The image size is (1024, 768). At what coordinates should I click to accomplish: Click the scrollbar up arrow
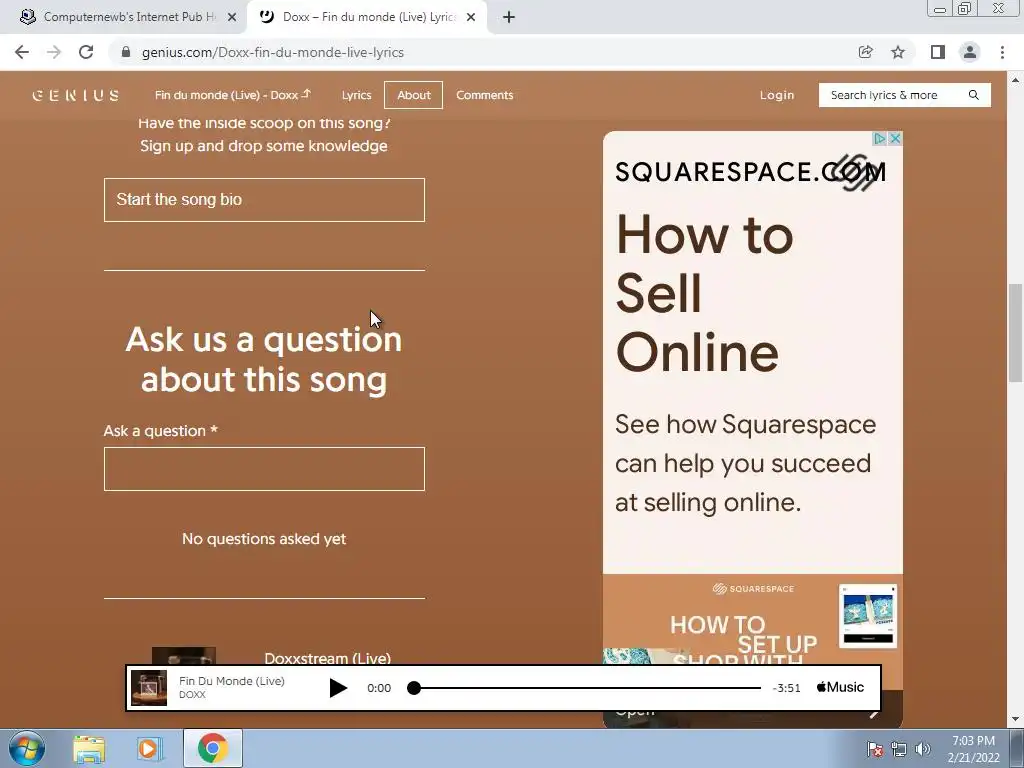[x=1015, y=80]
